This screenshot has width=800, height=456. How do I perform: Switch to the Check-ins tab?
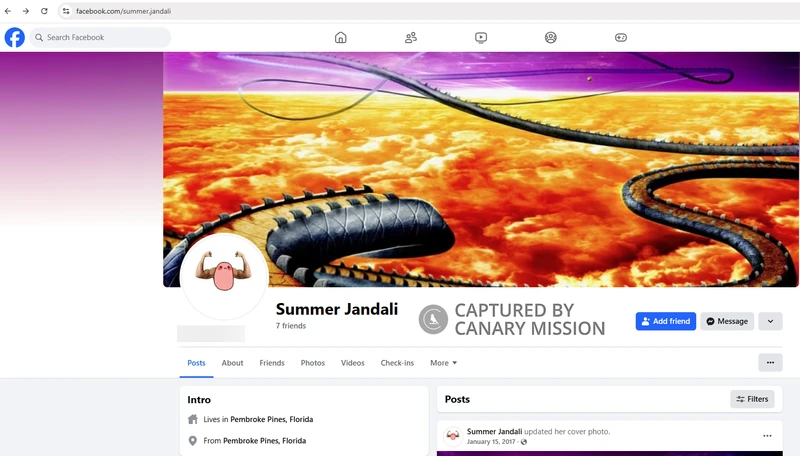pos(397,363)
